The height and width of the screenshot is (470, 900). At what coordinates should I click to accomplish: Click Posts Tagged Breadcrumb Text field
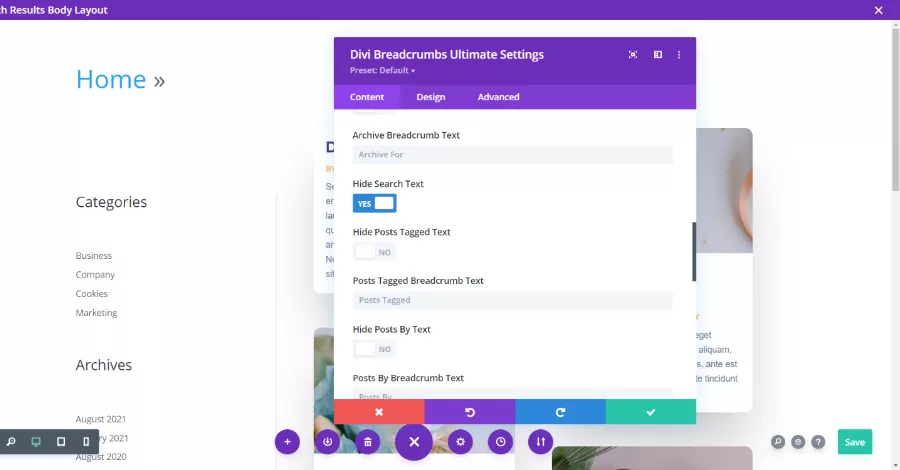(x=513, y=300)
